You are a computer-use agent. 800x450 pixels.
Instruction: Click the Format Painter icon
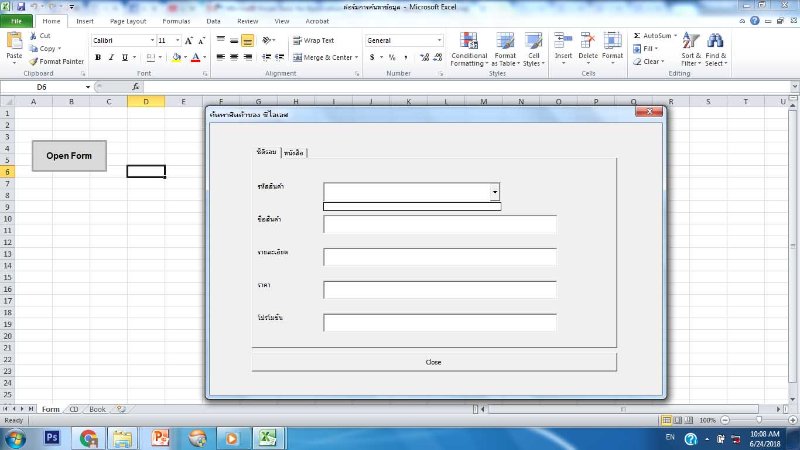34,61
